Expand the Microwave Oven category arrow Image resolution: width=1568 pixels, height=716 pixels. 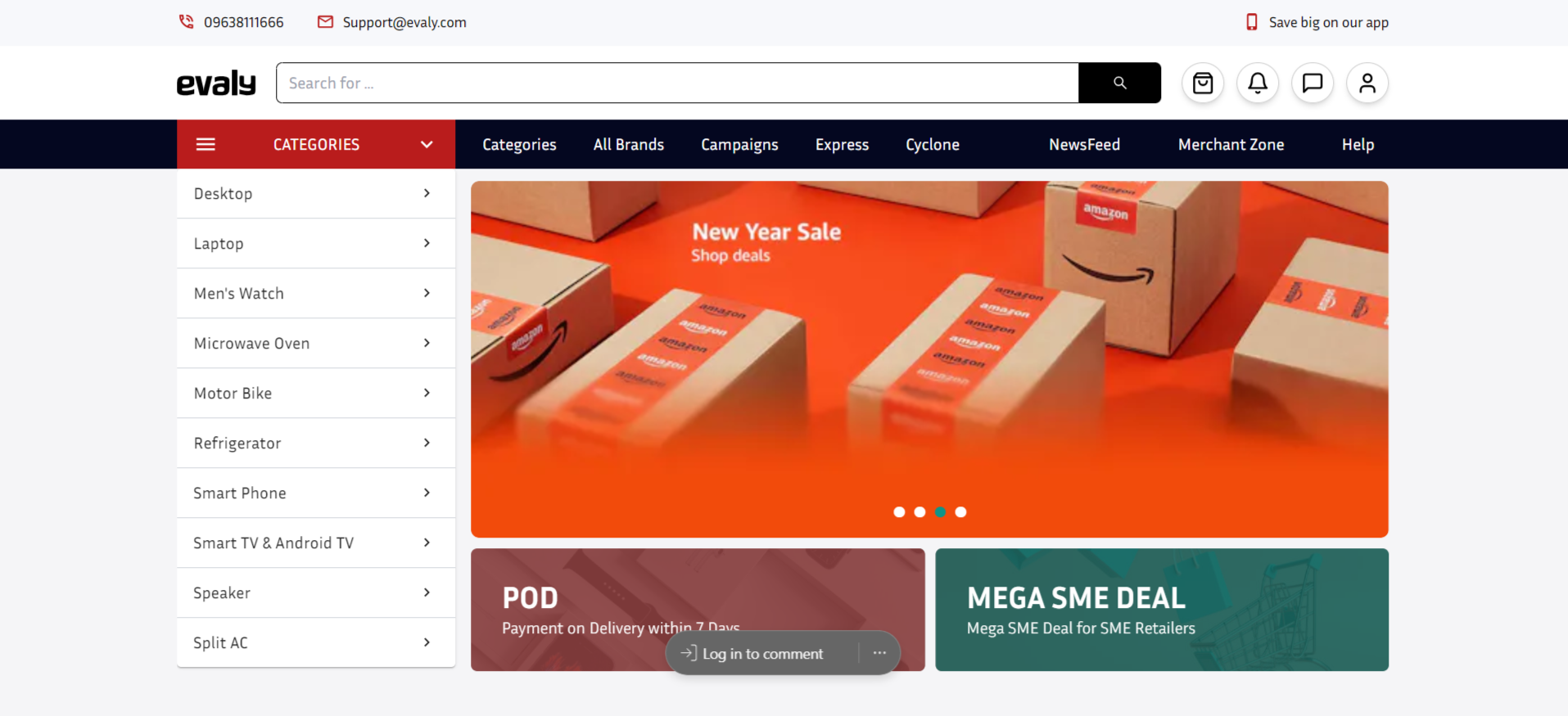[427, 343]
